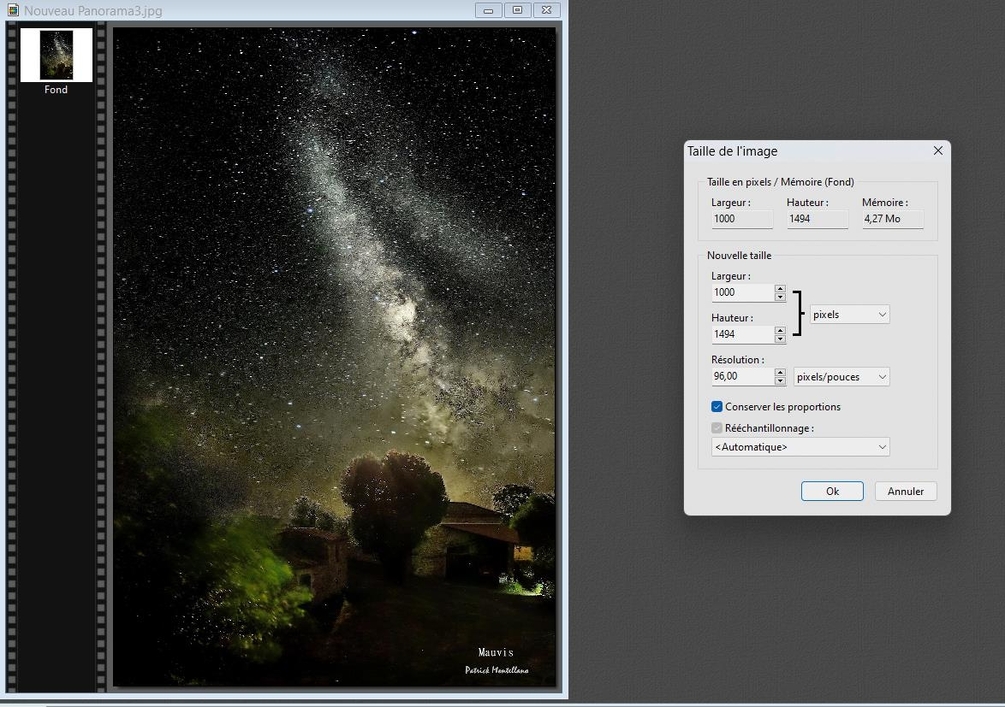Click the current Hauteur value 1494 in Taille en pixels
Viewport: 1005px width, 707px height.
817,219
